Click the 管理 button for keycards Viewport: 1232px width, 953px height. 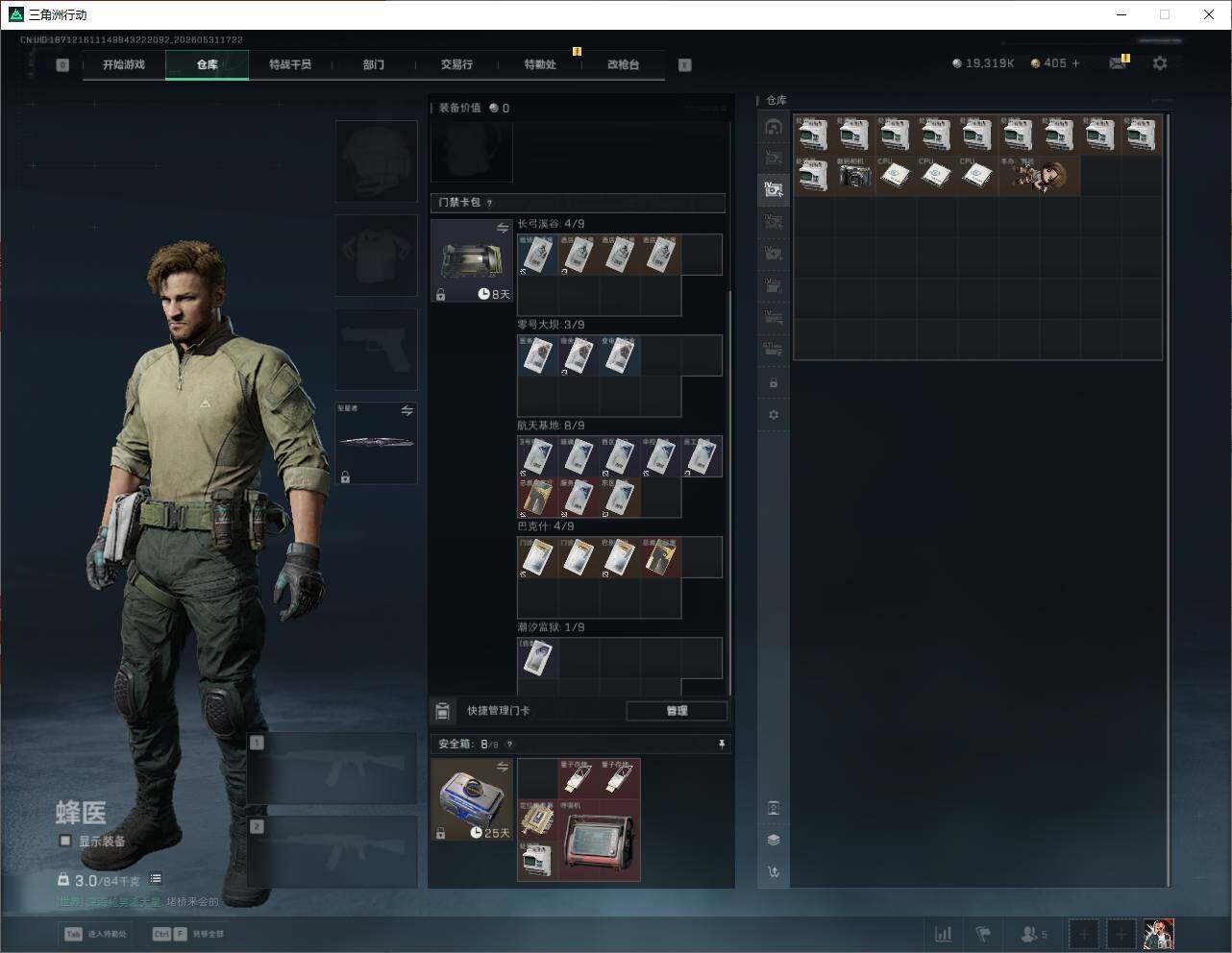(677, 711)
